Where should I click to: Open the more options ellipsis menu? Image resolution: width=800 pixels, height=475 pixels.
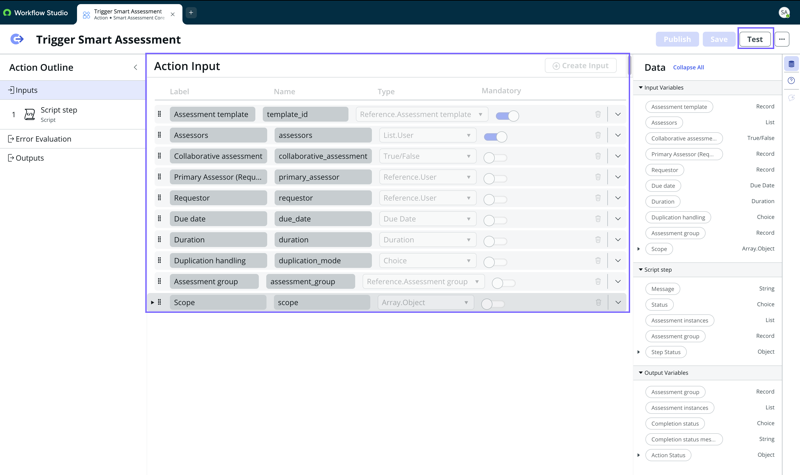782,39
